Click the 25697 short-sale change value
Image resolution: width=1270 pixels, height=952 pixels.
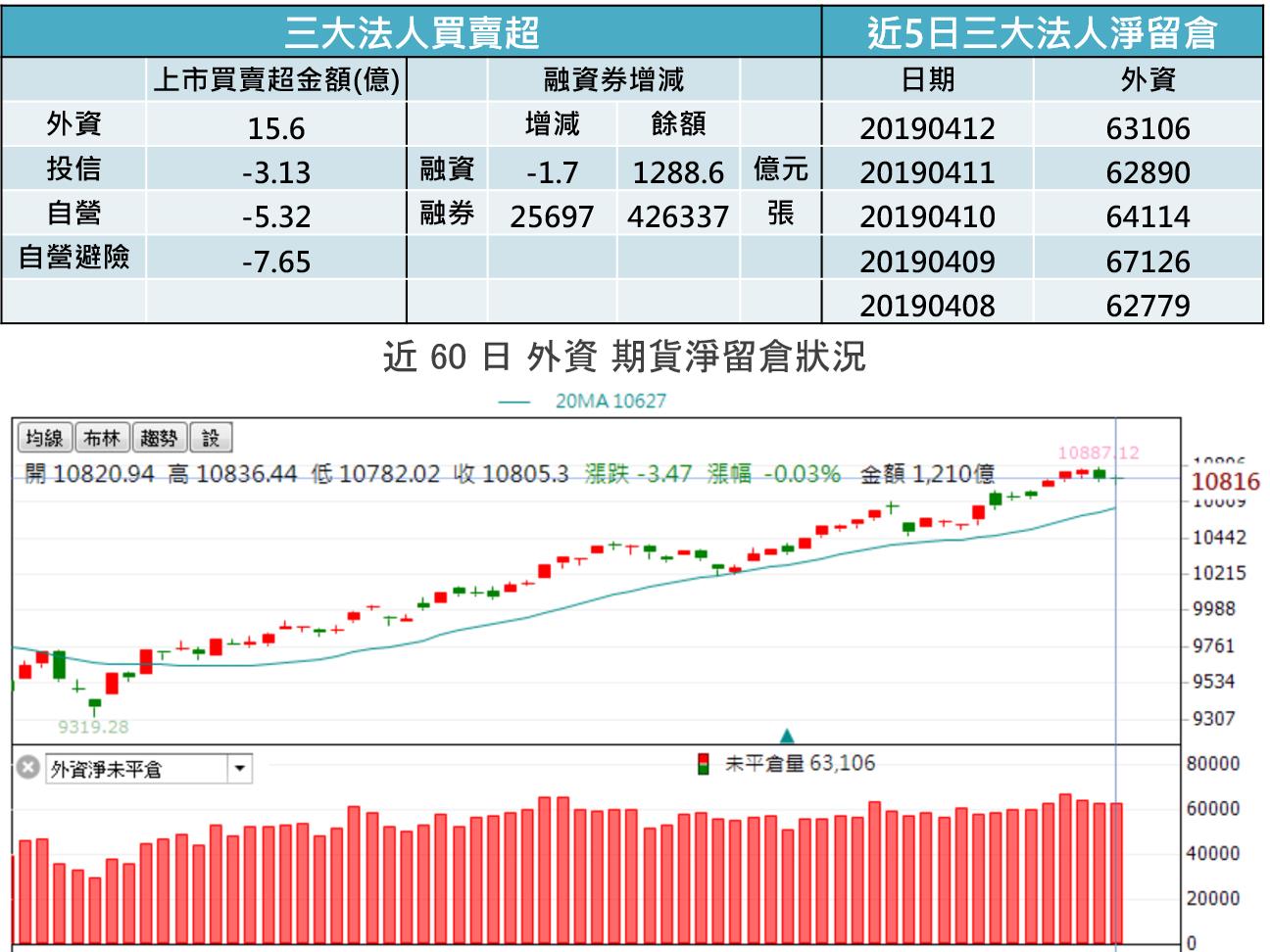[x=552, y=217]
